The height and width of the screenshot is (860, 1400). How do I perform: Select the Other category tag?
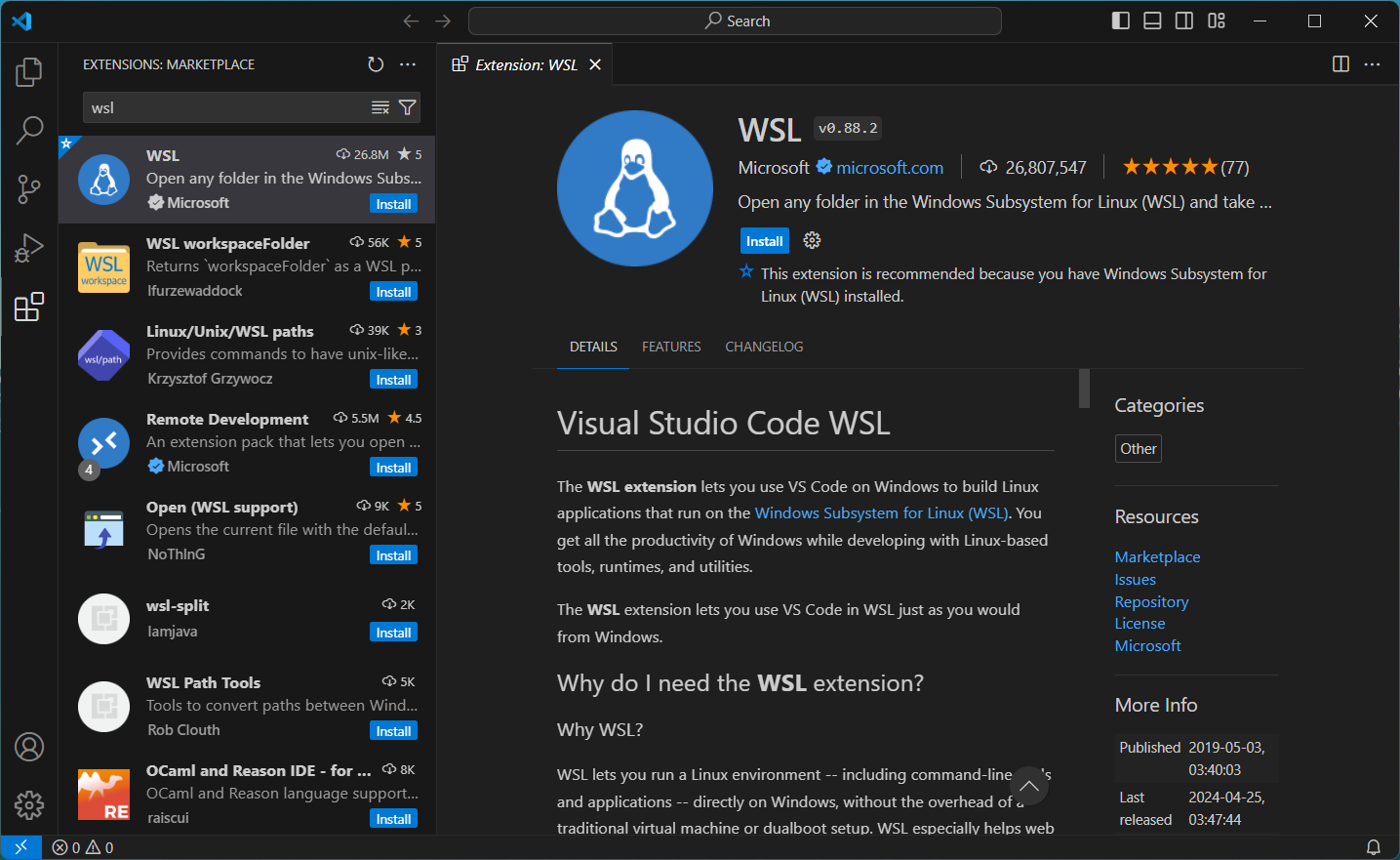click(x=1139, y=449)
